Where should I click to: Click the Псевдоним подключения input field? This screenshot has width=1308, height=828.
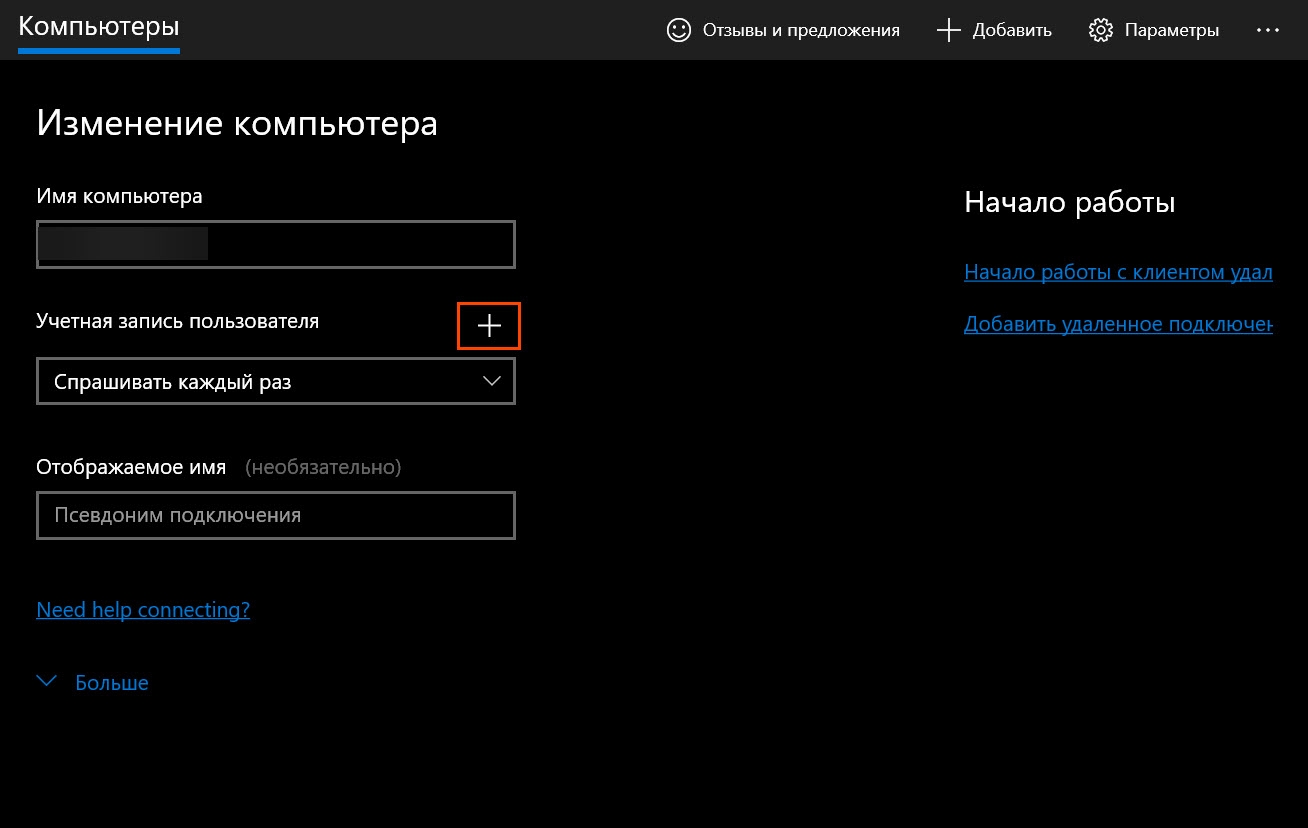[x=275, y=516]
